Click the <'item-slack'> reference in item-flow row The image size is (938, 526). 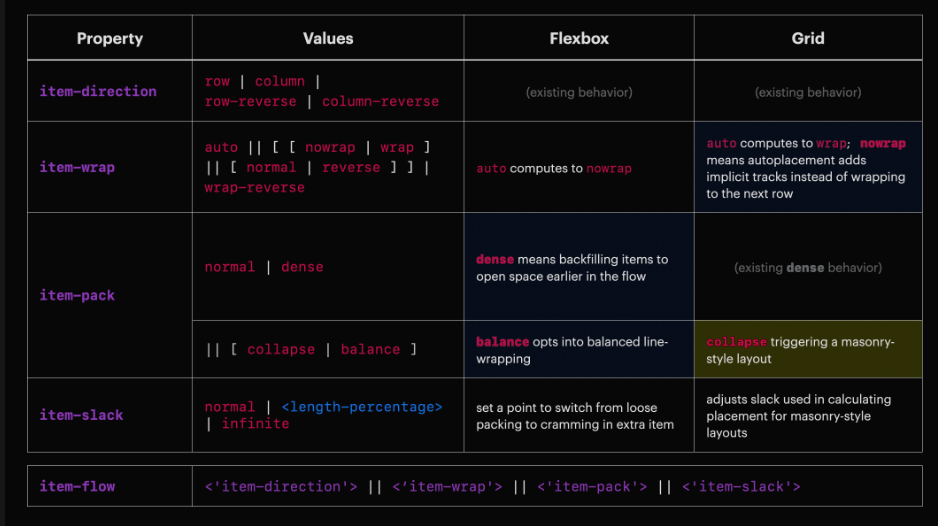click(741, 486)
